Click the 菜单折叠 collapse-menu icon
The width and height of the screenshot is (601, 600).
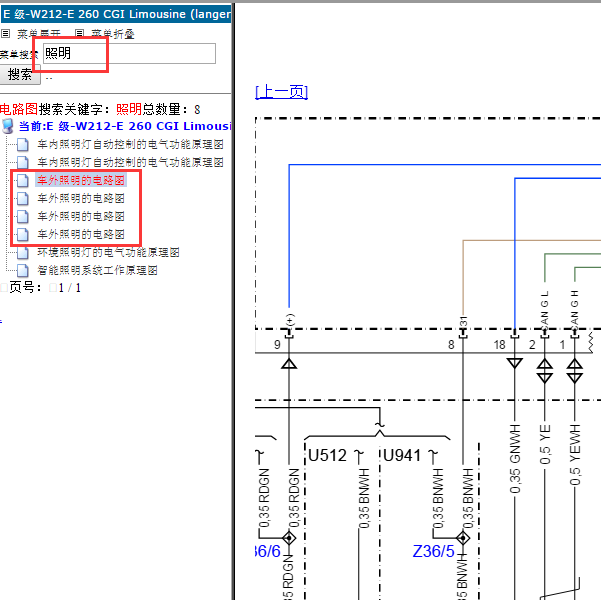tap(79, 33)
